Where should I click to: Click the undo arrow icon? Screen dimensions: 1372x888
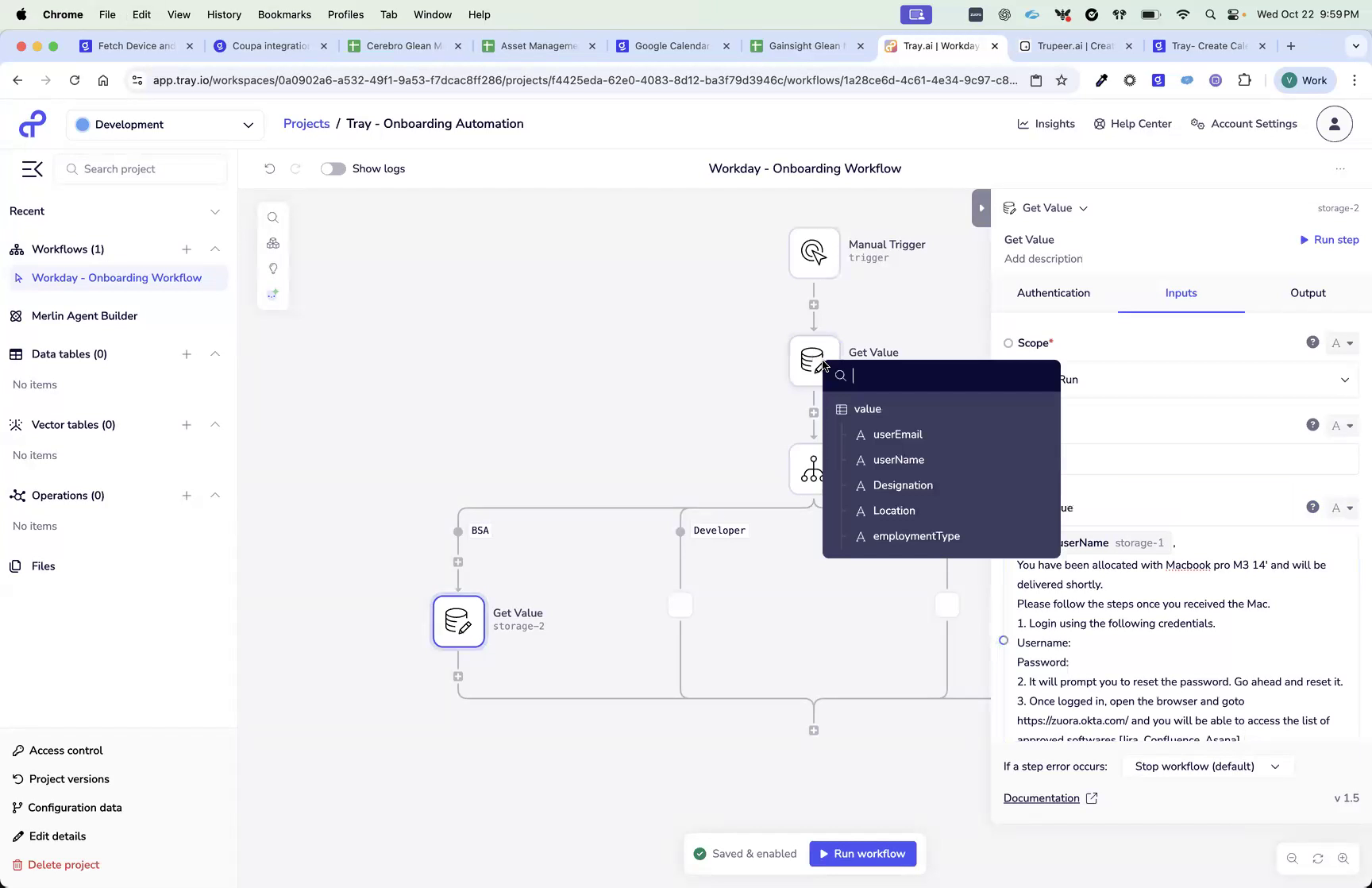[x=270, y=168]
